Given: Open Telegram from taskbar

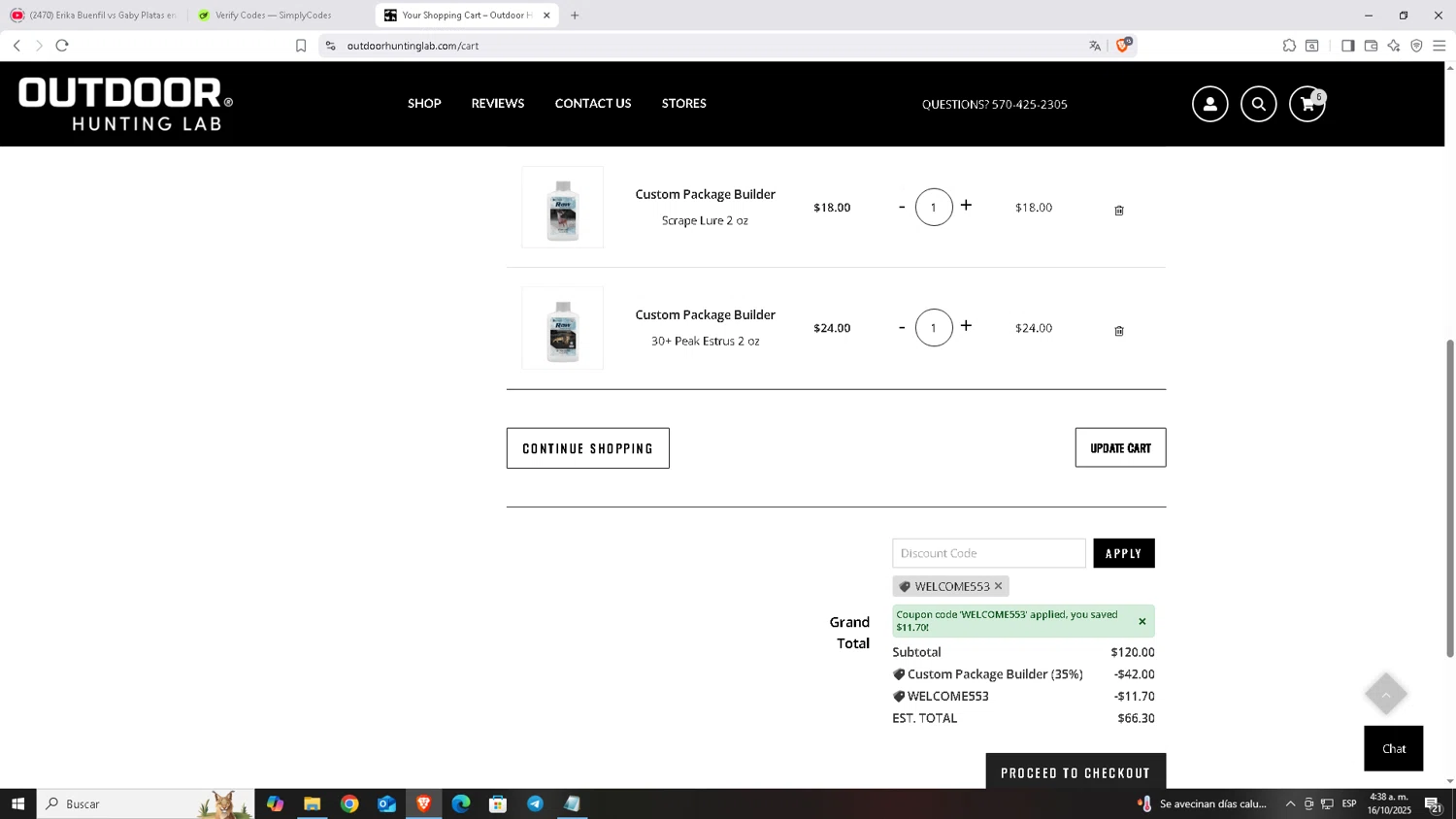Looking at the screenshot, I should pyautogui.click(x=535, y=803).
